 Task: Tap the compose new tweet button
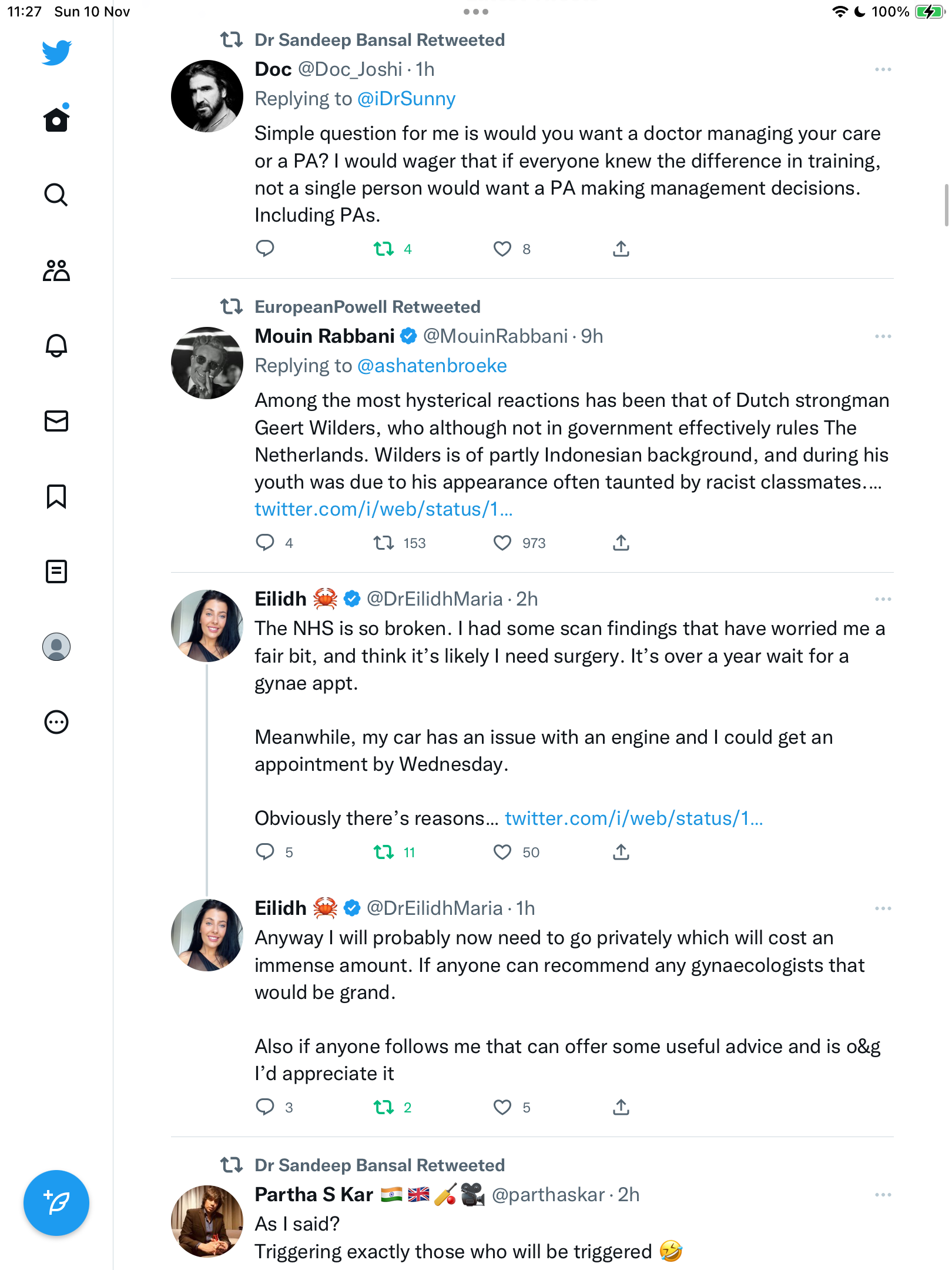click(56, 1203)
